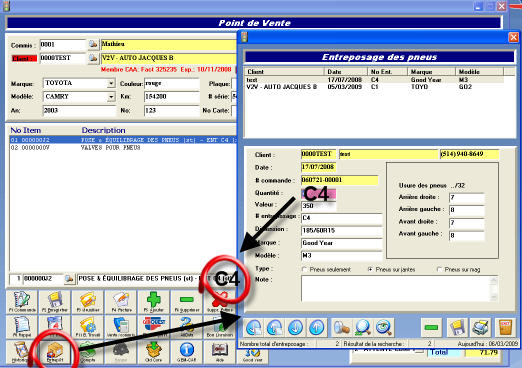Click the An field showing 2003

point(79,110)
